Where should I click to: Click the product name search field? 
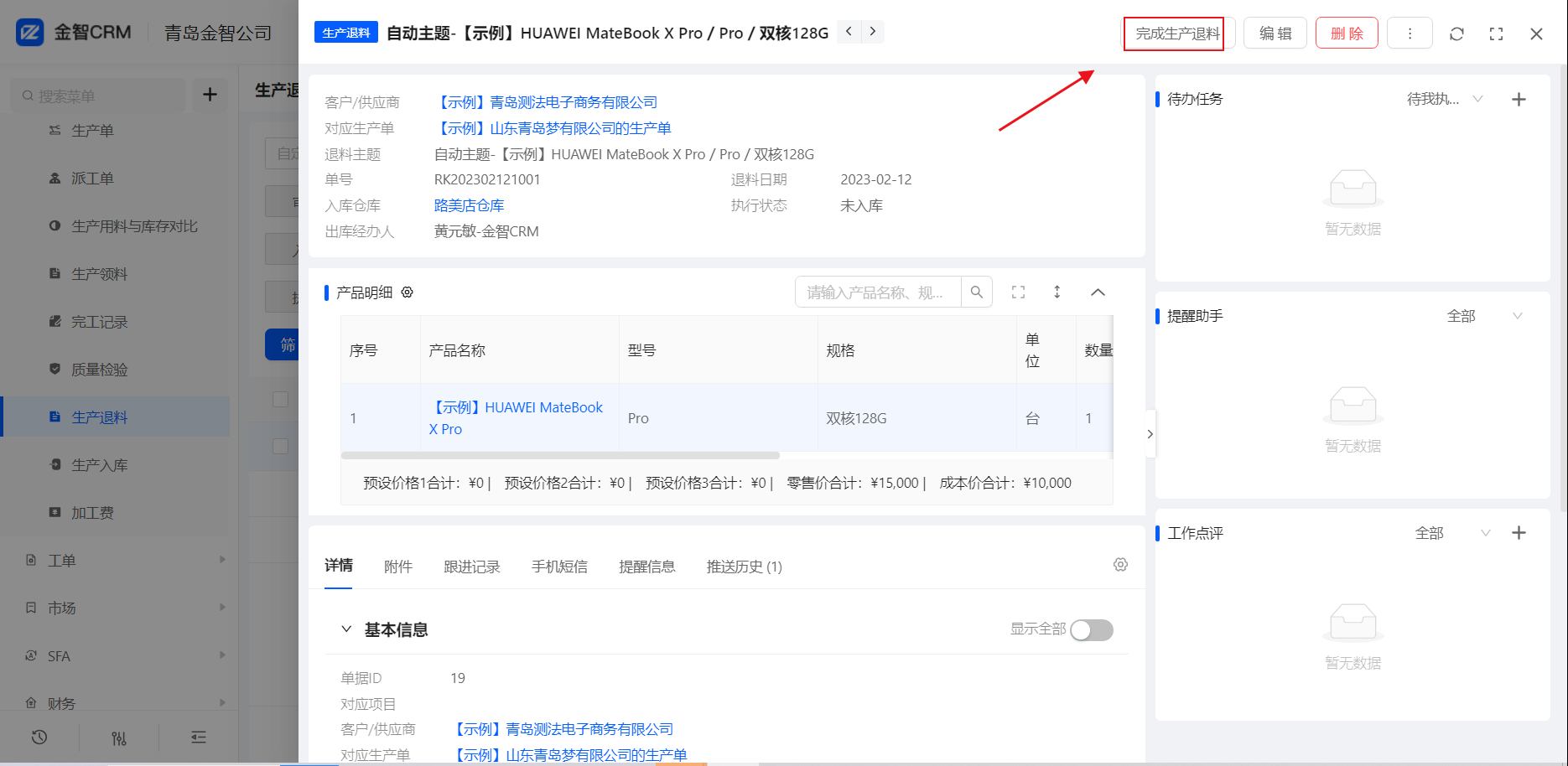click(x=877, y=292)
